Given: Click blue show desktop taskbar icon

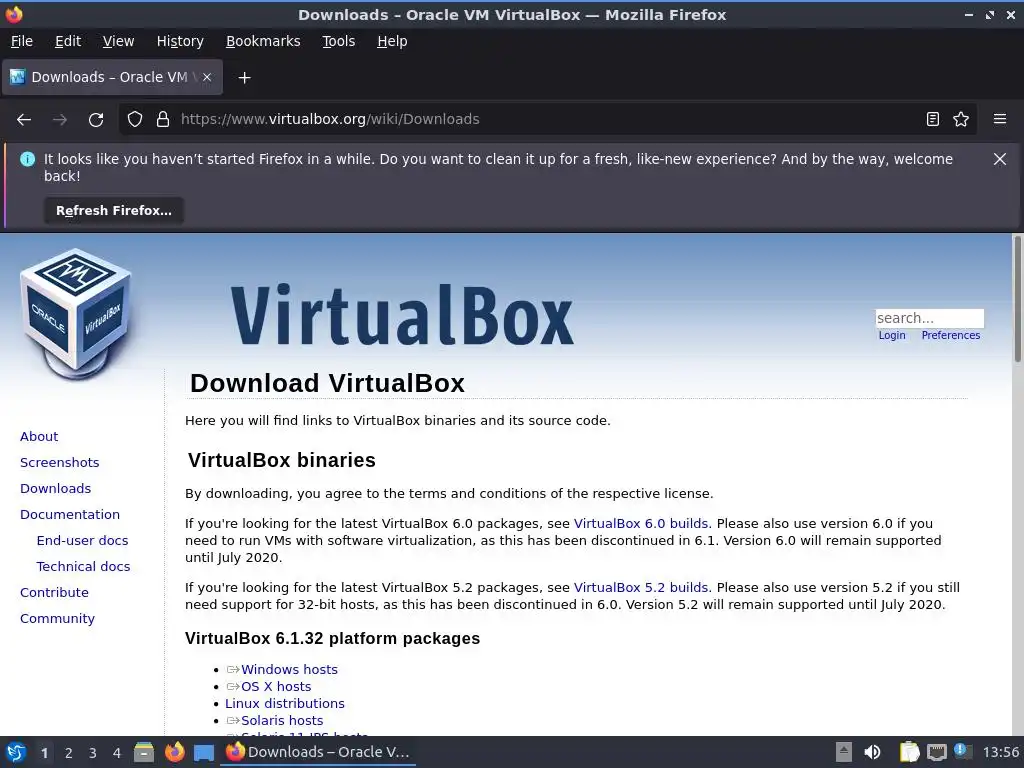Looking at the screenshot, I should tap(204, 753).
